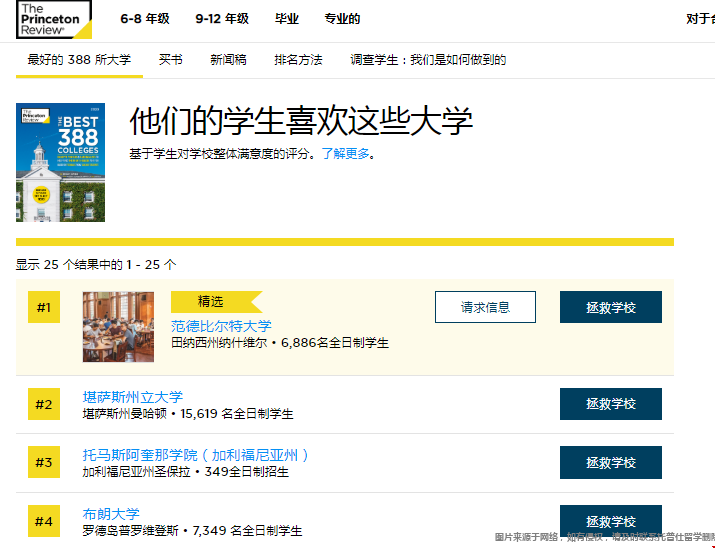
Task: Open the 9-12 年级 menu
Action: click(x=222, y=19)
